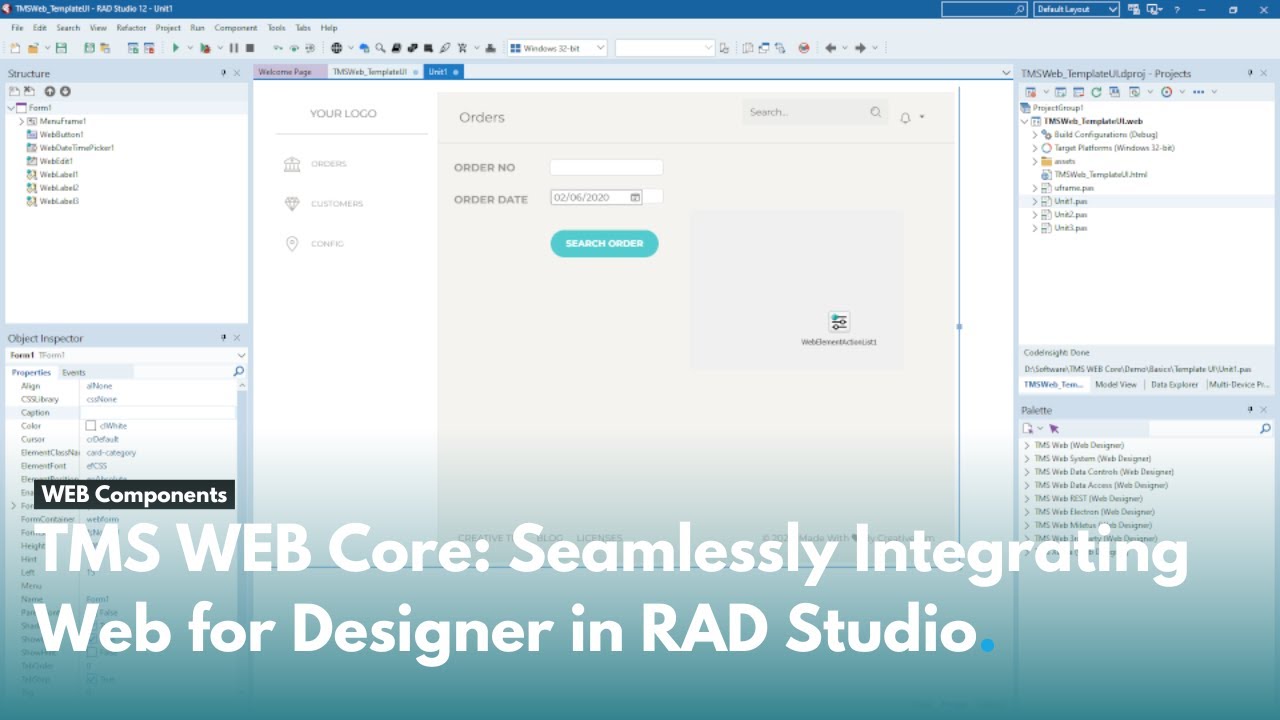1280x720 pixels.
Task: Navigate back with the left arrow toolbar icon
Action: 830,48
